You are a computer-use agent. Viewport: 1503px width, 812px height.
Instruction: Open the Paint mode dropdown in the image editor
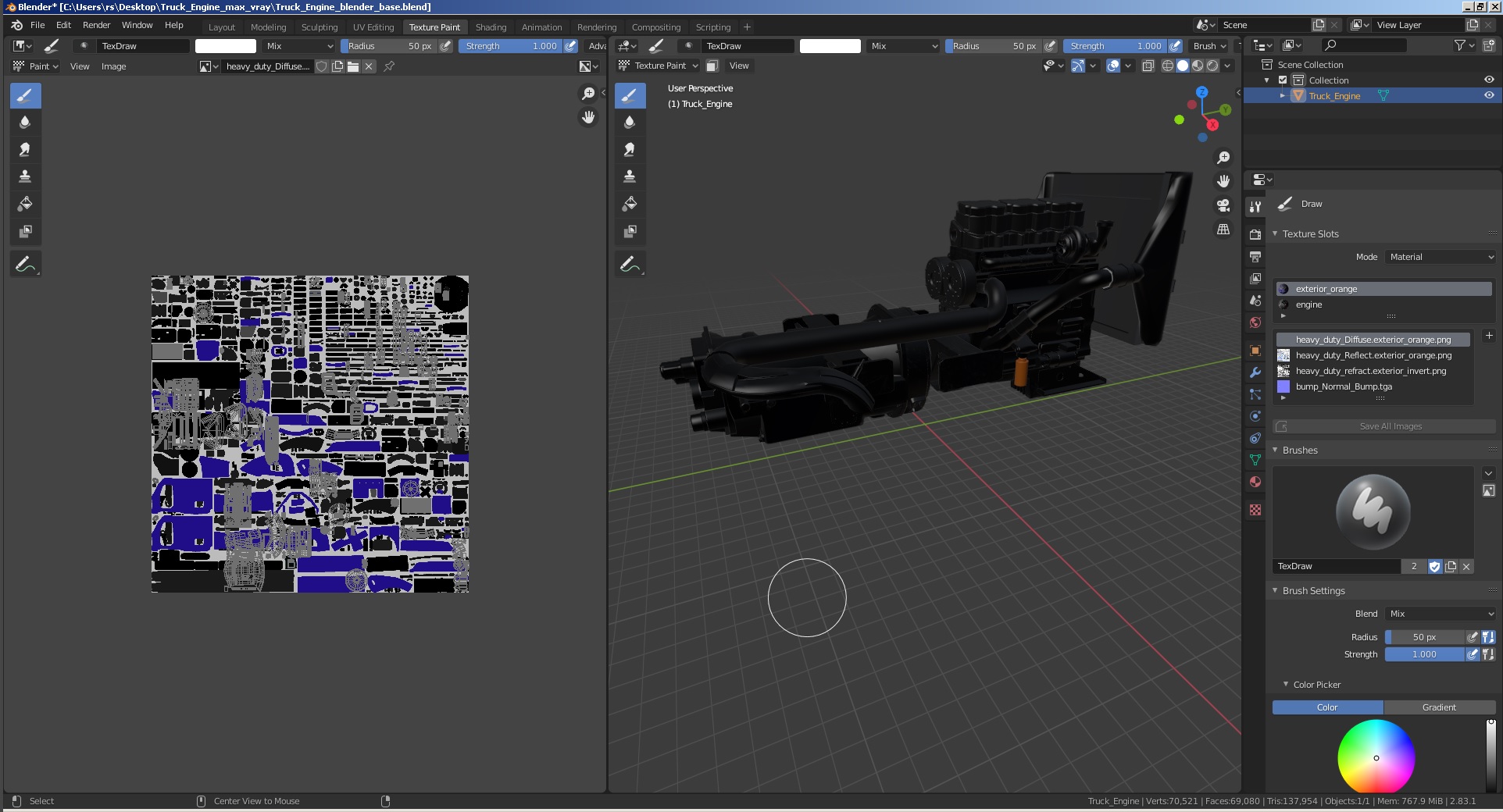click(x=36, y=66)
